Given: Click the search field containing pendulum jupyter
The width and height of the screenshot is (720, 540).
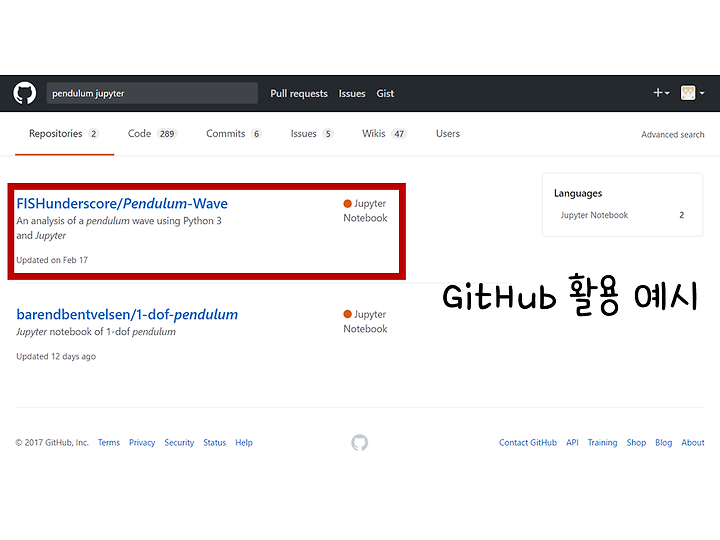Looking at the screenshot, I should [152, 93].
